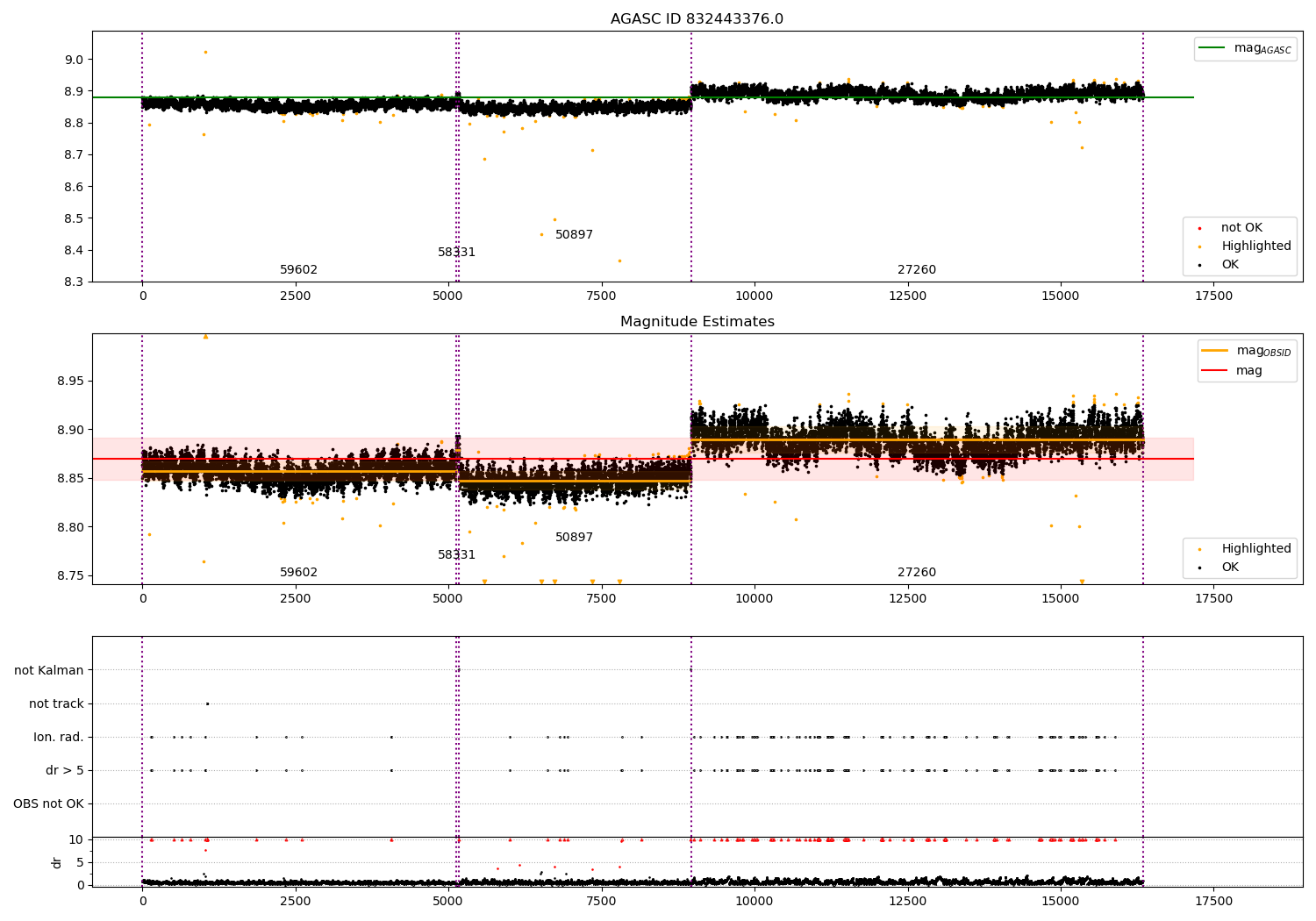Click y-axis tick 8.90 on Magnitude Estimates plot
Image resolution: width=1316 pixels, height=921 pixels.
pos(70,431)
